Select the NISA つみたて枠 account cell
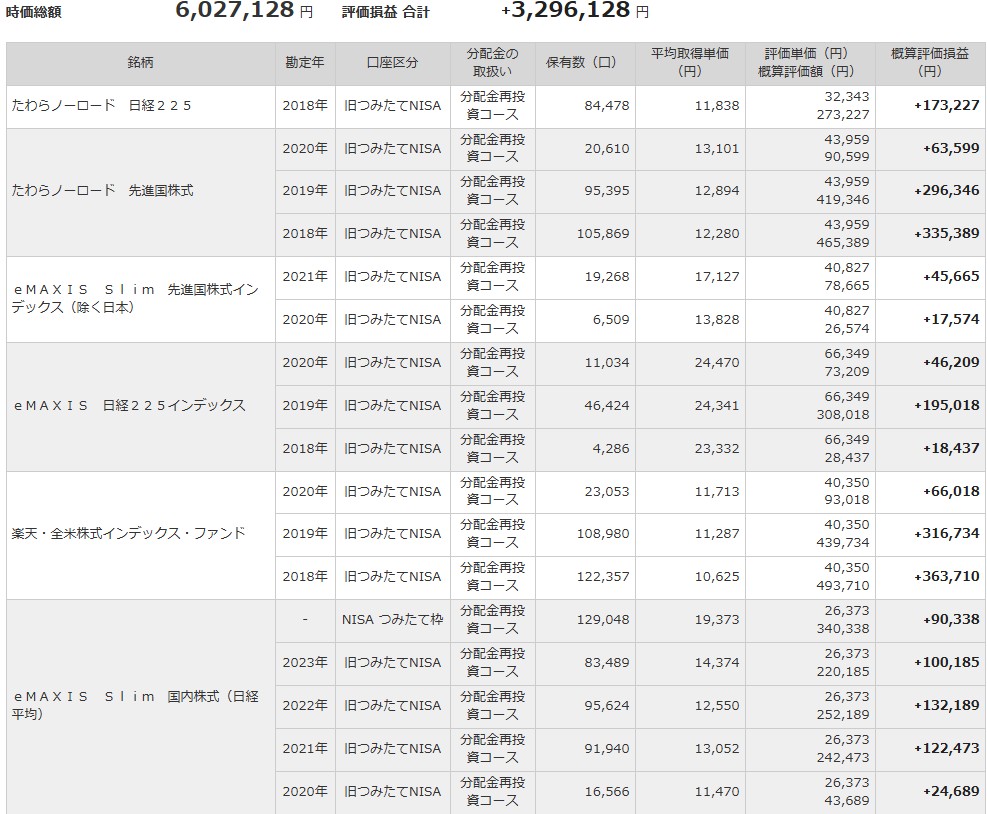 [392, 620]
